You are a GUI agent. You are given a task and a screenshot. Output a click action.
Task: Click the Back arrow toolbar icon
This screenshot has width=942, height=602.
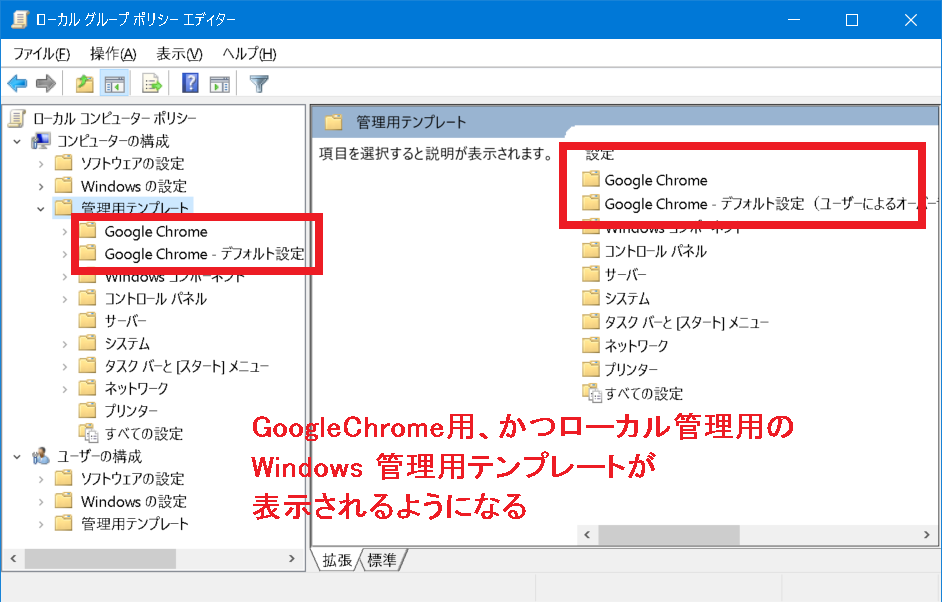click(17, 84)
